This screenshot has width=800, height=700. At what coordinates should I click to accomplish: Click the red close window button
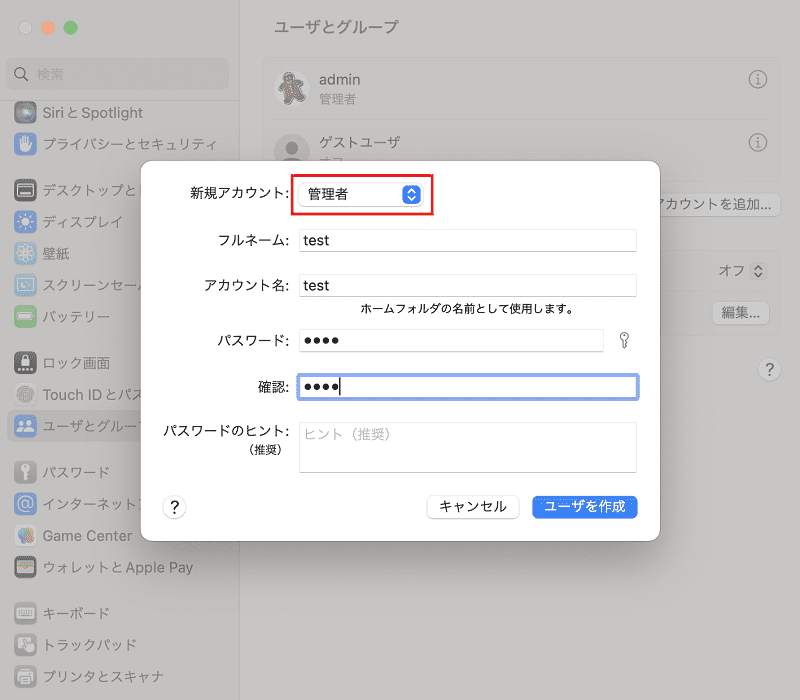pos(48,28)
